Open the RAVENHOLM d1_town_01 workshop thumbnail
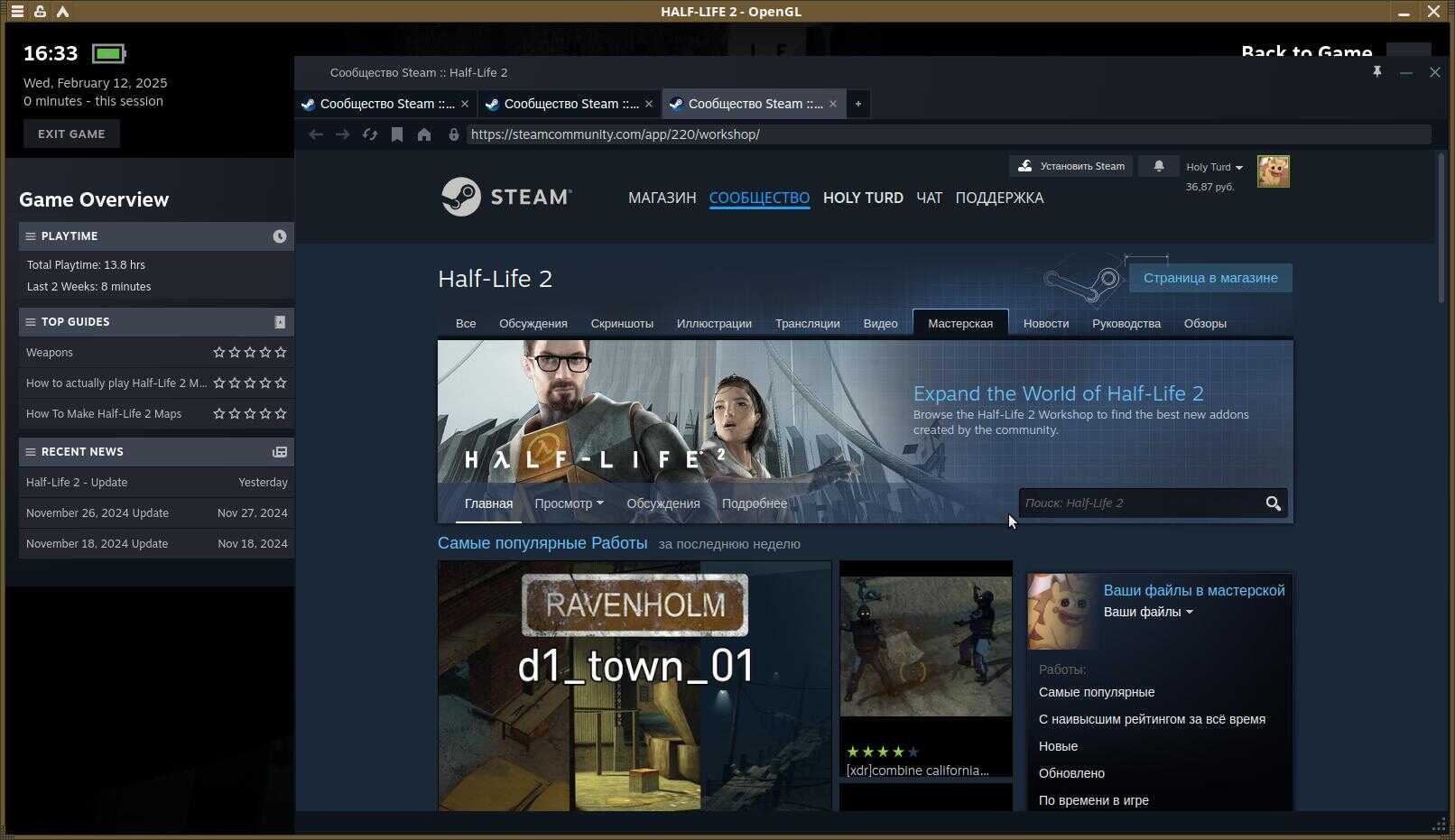 (x=635, y=686)
